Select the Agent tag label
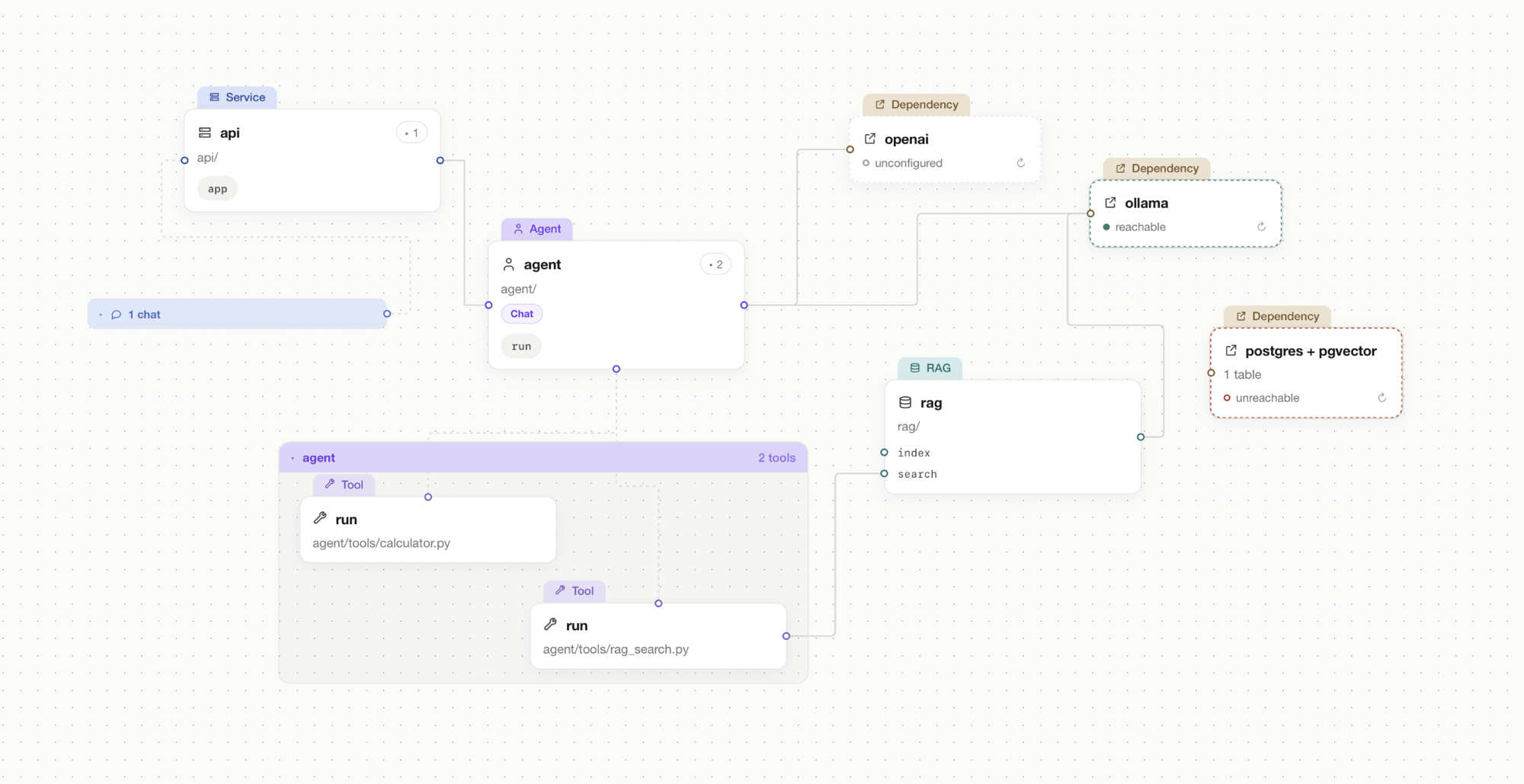The width and height of the screenshot is (1524, 784). click(537, 229)
